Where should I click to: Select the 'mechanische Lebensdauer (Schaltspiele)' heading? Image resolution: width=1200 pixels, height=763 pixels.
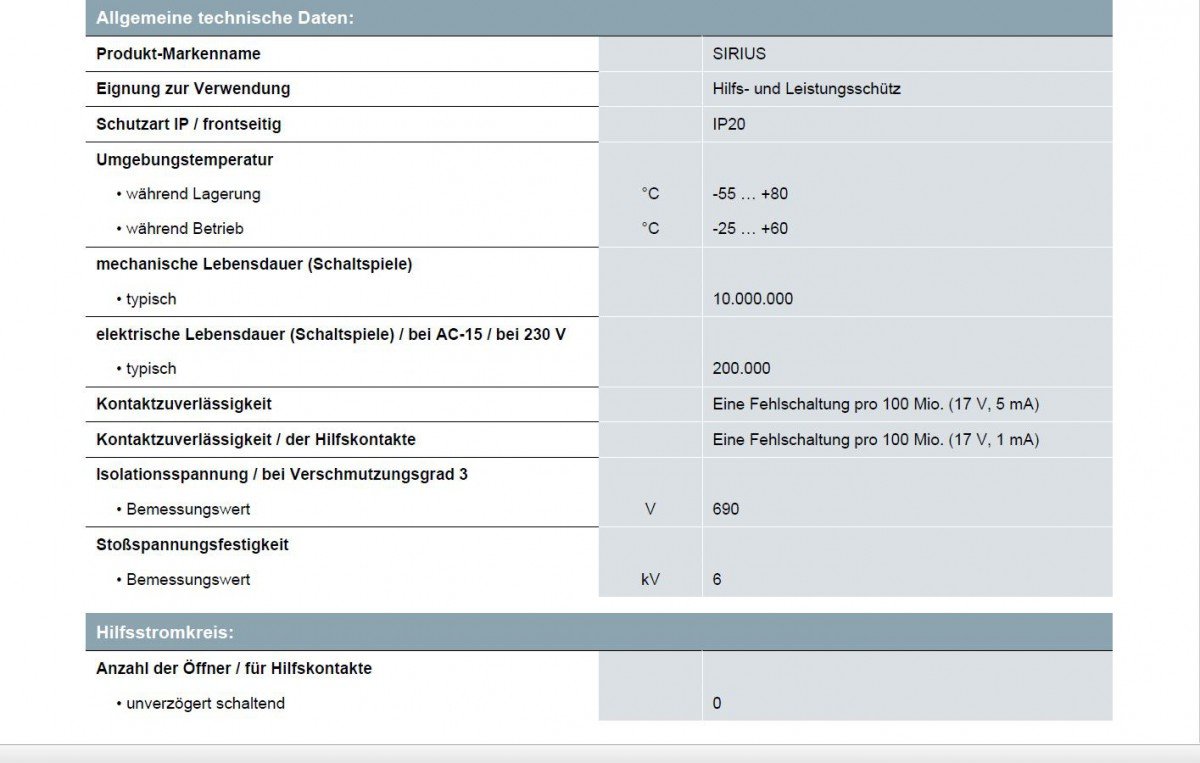click(x=254, y=264)
